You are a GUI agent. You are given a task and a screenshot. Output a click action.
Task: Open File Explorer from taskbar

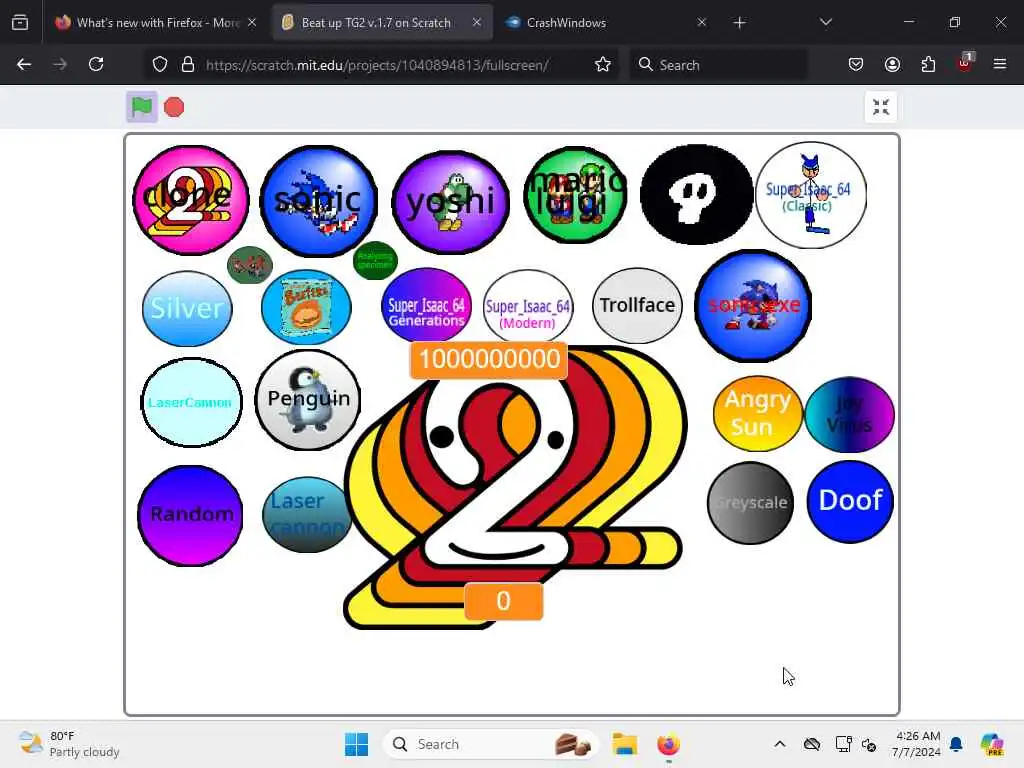click(624, 744)
